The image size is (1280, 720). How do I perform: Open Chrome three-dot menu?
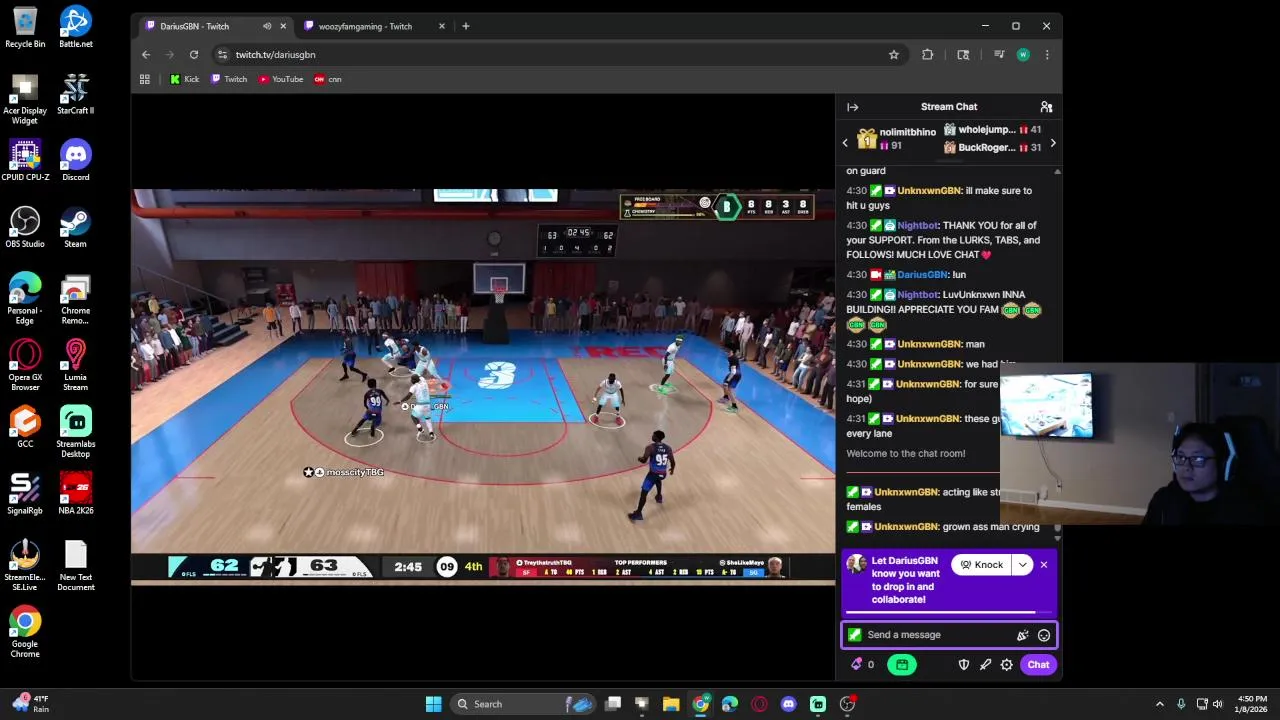1047,55
